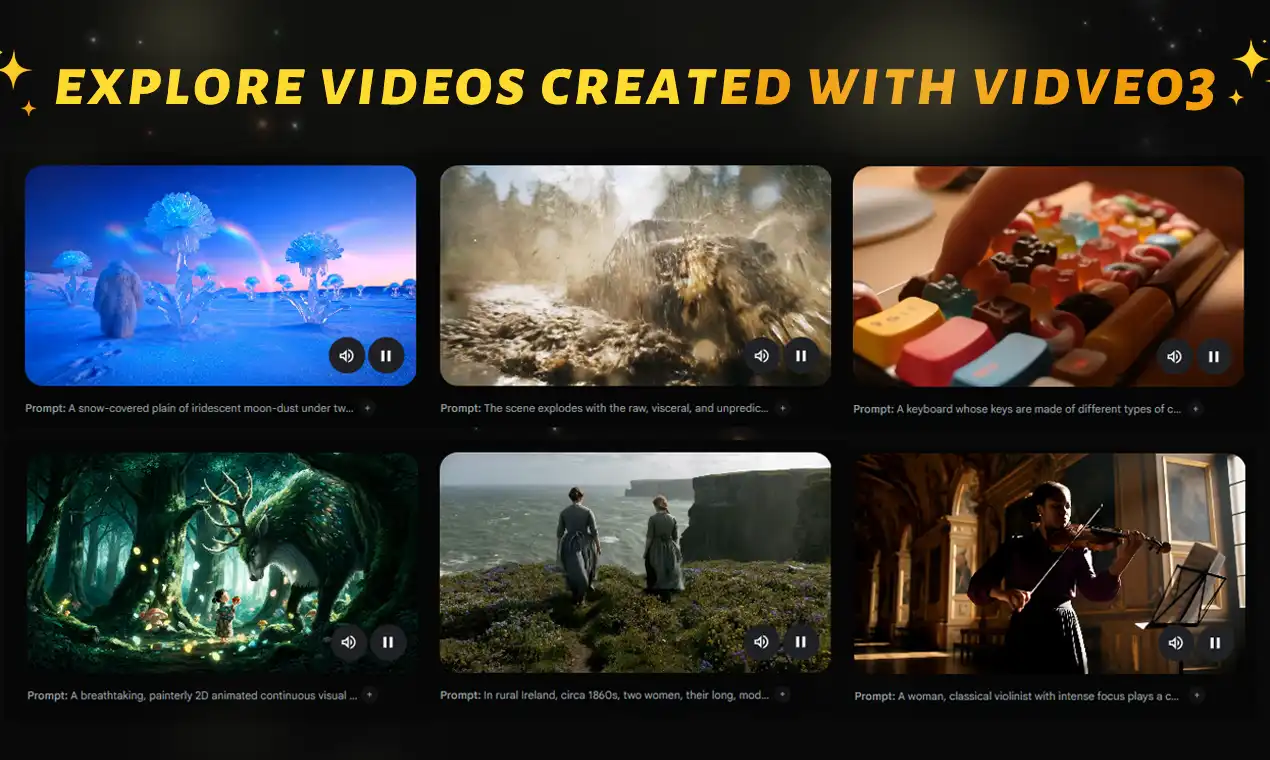Expand the candy keyboard prompt text
The height and width of the screenshot is (760, 1270).
(x=1196, y=408)
